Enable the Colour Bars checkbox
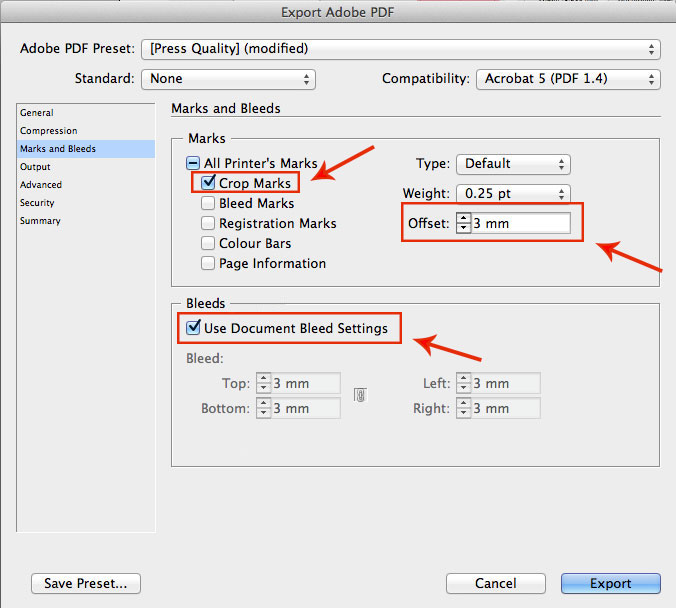676x608 pixels. click(208, 243)
